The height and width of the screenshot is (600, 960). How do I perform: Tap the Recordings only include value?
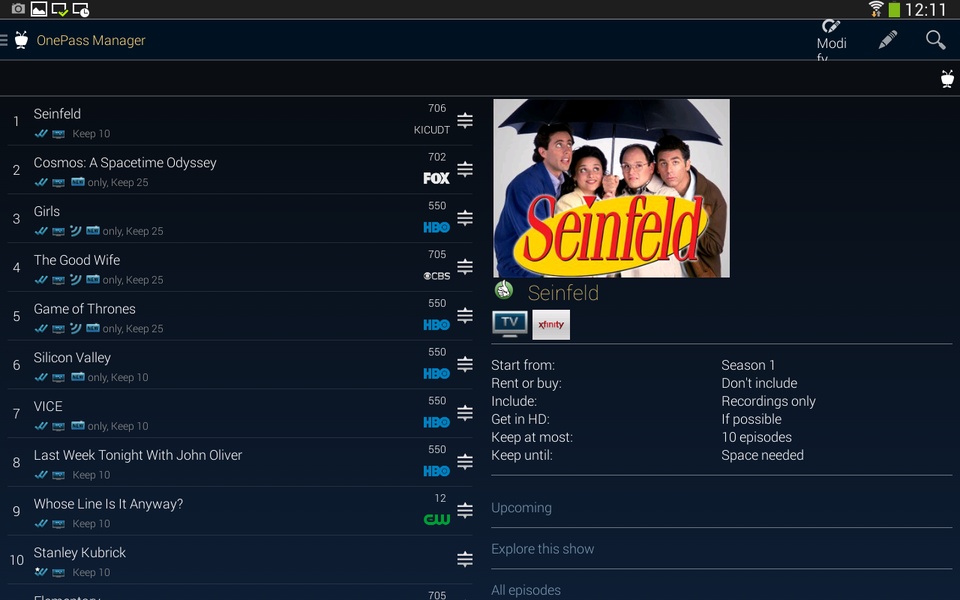tap(768, 401)
